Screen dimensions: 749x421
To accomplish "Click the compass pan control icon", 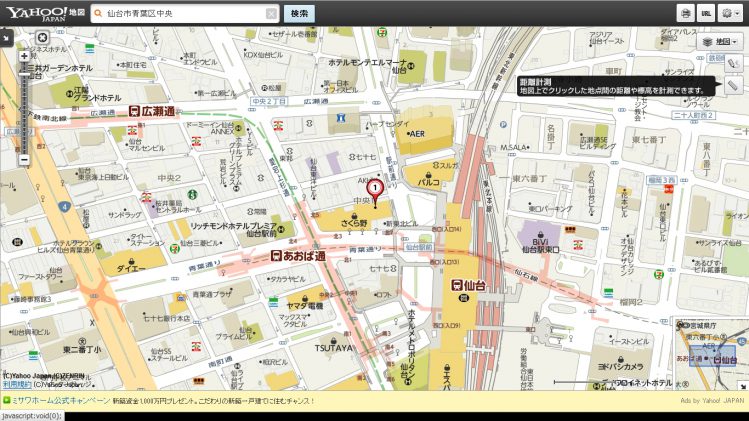I will click(x=42, y=38).
